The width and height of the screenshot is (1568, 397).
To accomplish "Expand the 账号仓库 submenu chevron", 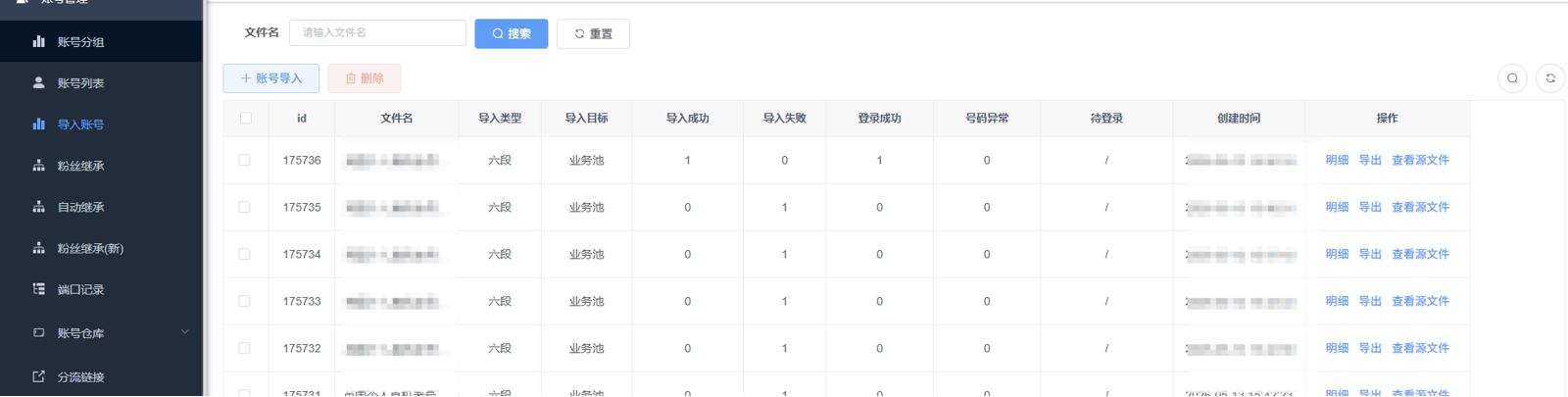I will click(185, 332).
